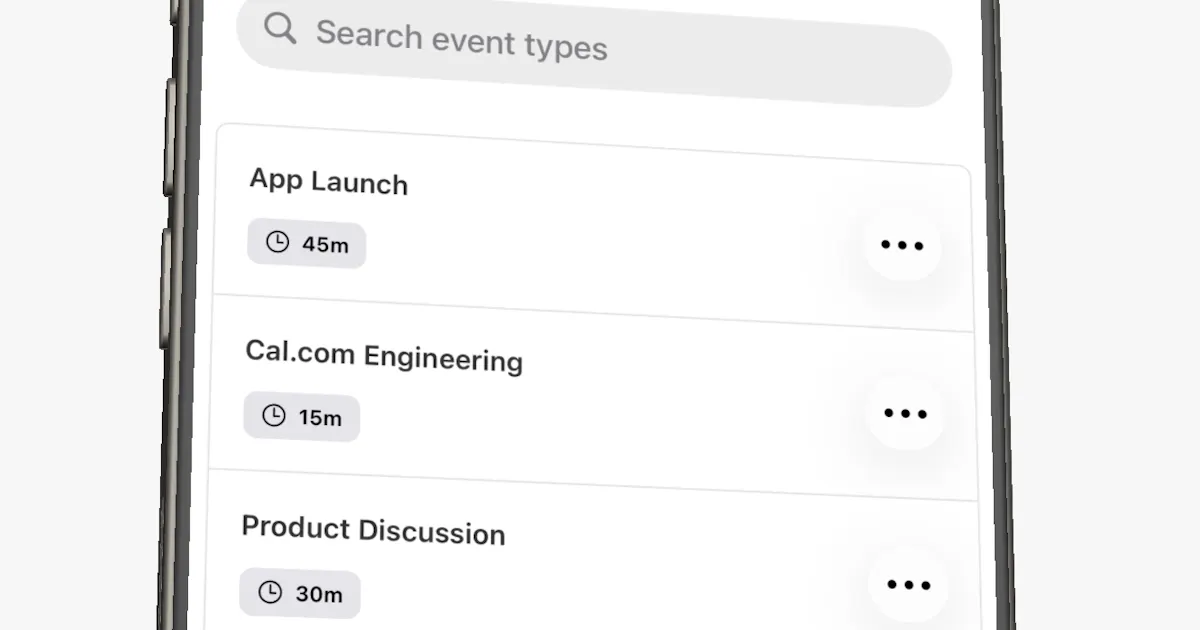This screenshot has height=630, width=1200.
Task: Open the three-dot menu for App Launch
Action: (x=902, y=245)
